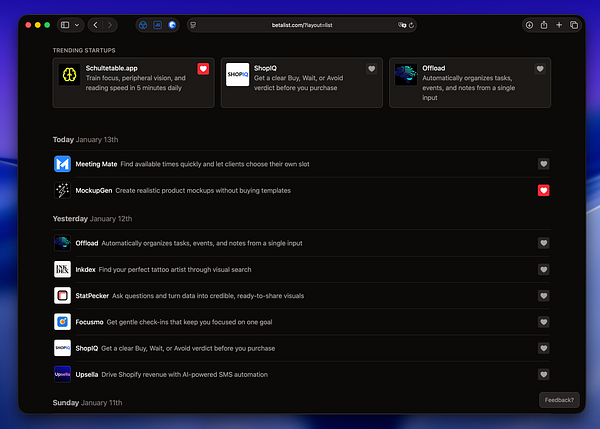Click 'Drive Shopify revenue' description text
The width and height of the screenshot is (600, 429).
point(184,374)
